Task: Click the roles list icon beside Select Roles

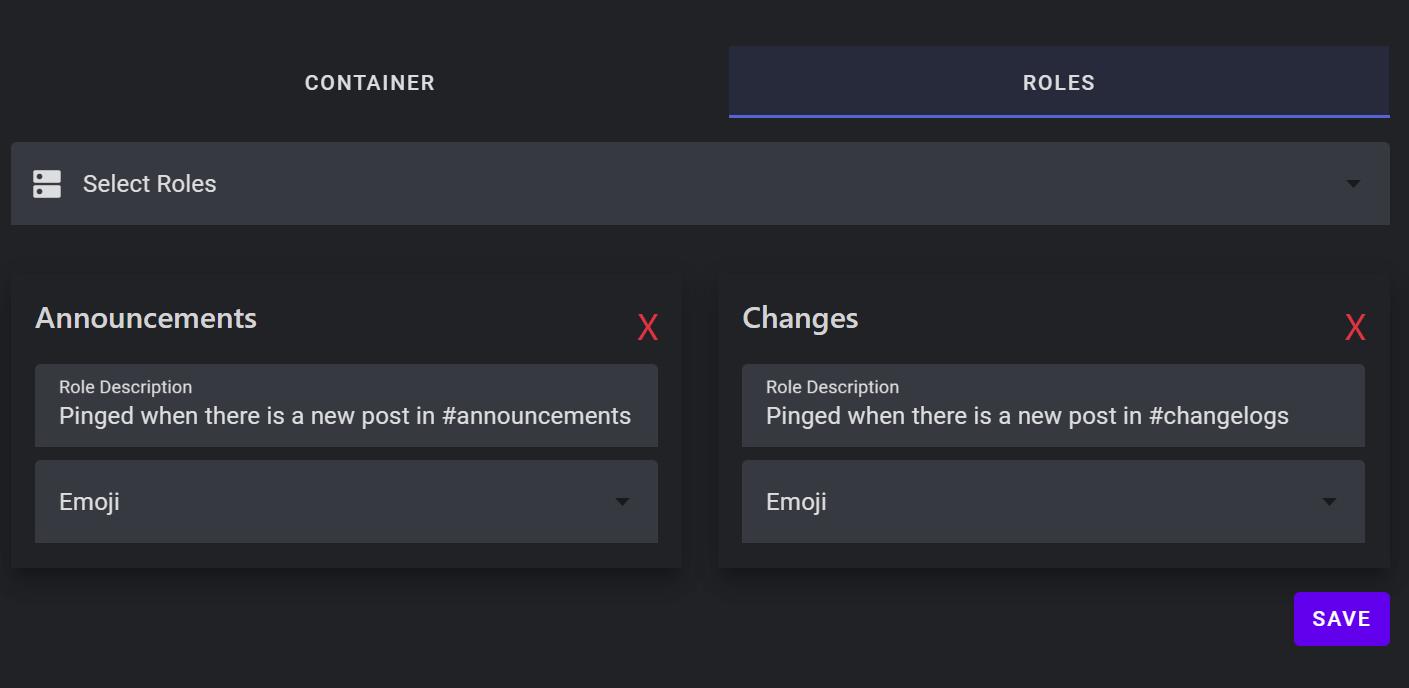Action: [46, 183]
